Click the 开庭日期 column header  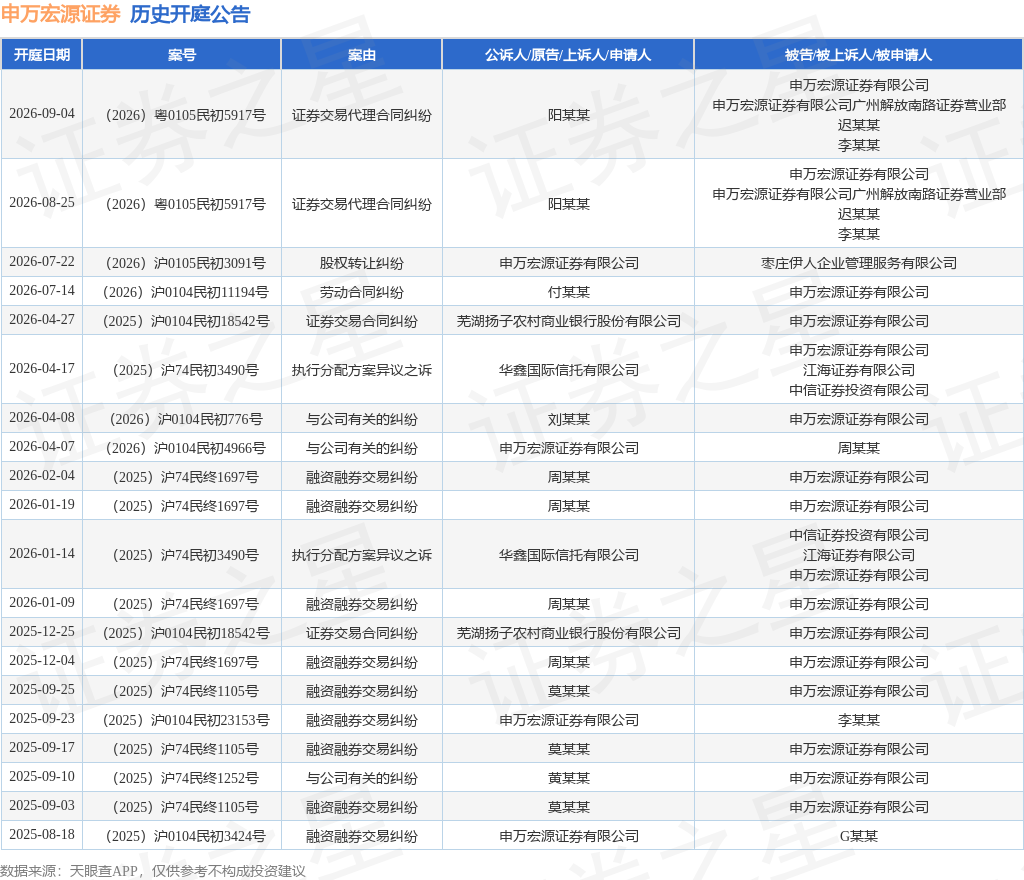42,55
